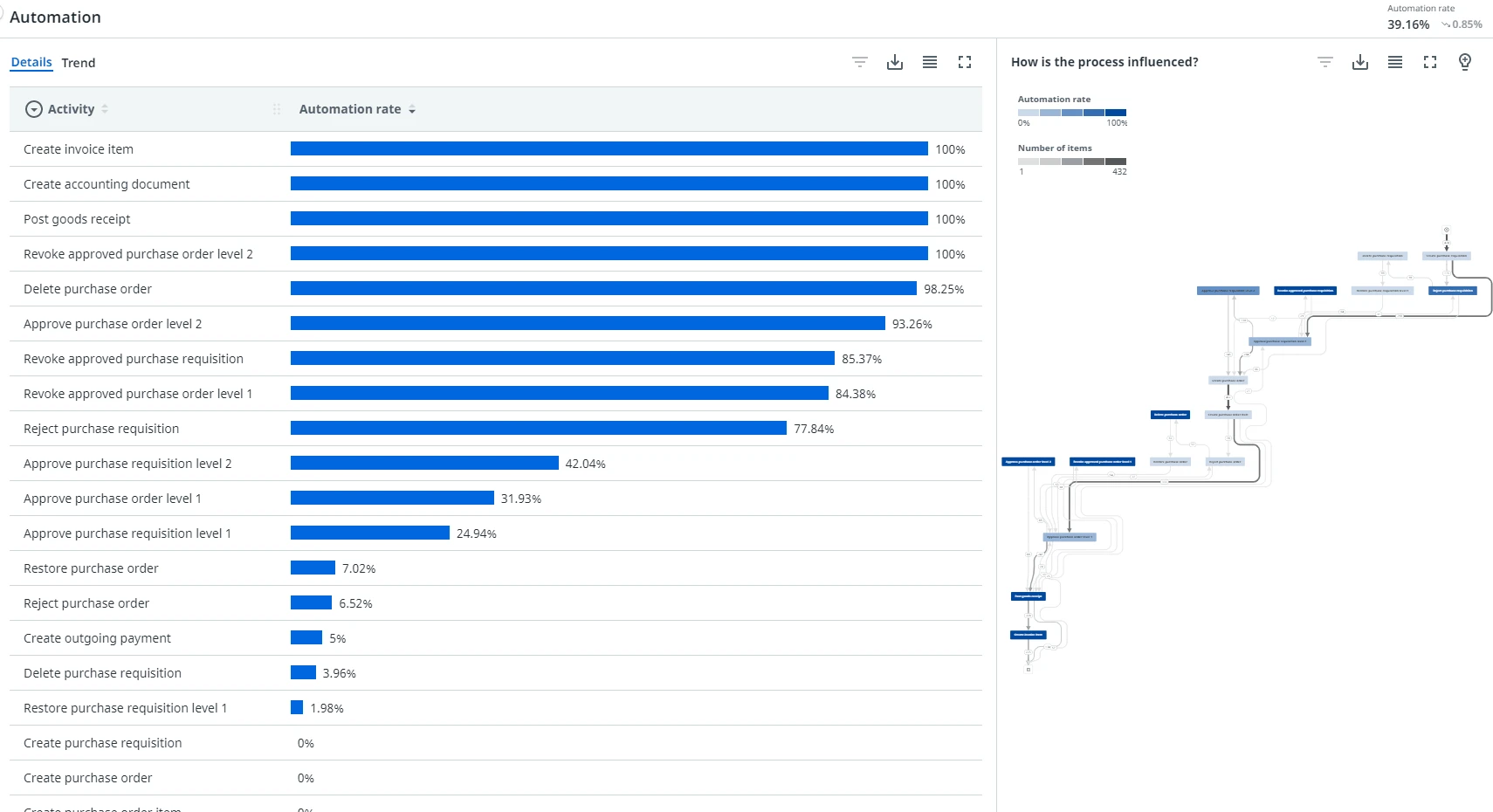Viewport: 1493px width, 812px height.
Task: Click the start event node in process map
Action: [x=1447, y=230]
